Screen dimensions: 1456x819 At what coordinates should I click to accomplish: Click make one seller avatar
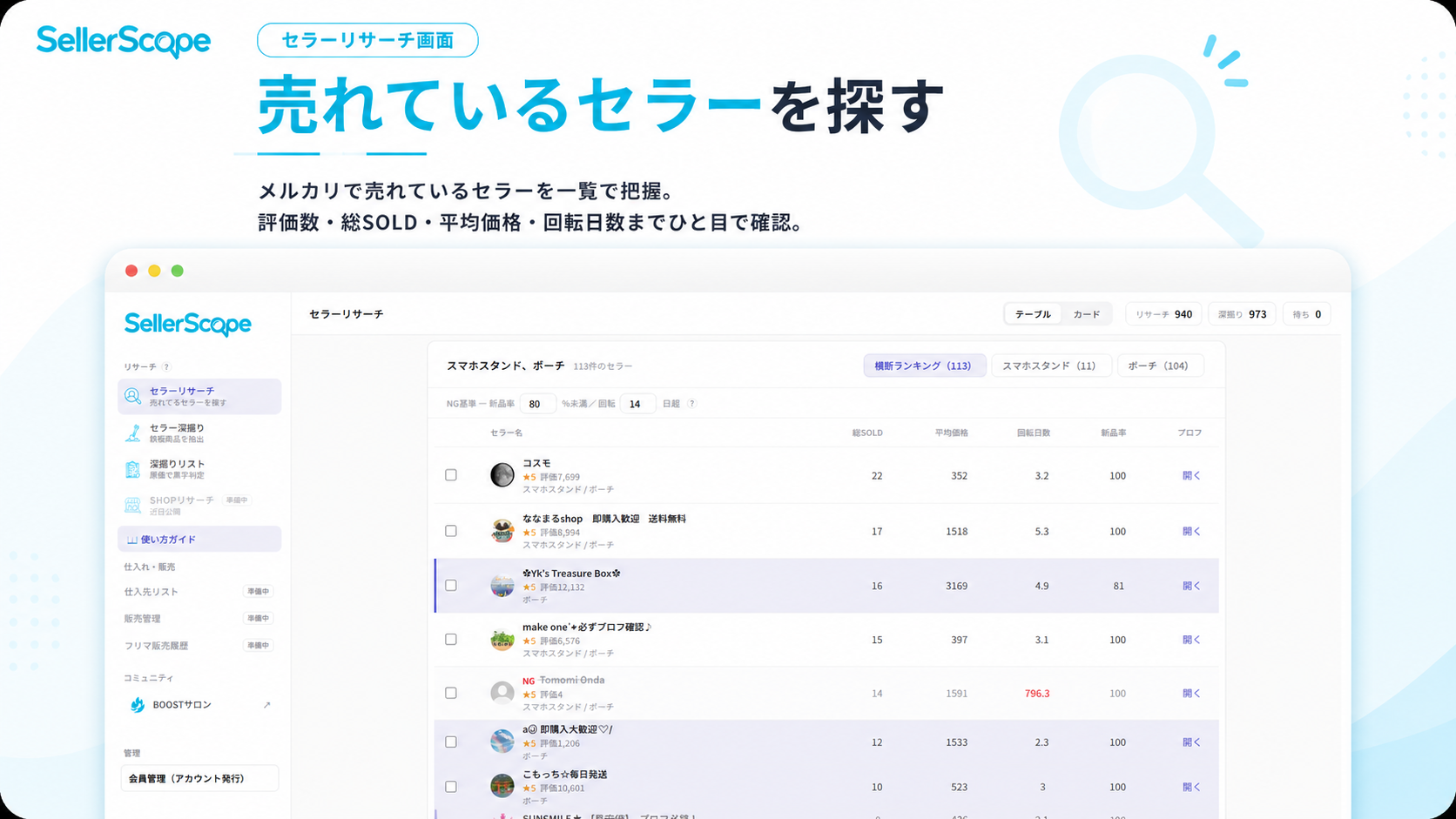click(502, 640)
